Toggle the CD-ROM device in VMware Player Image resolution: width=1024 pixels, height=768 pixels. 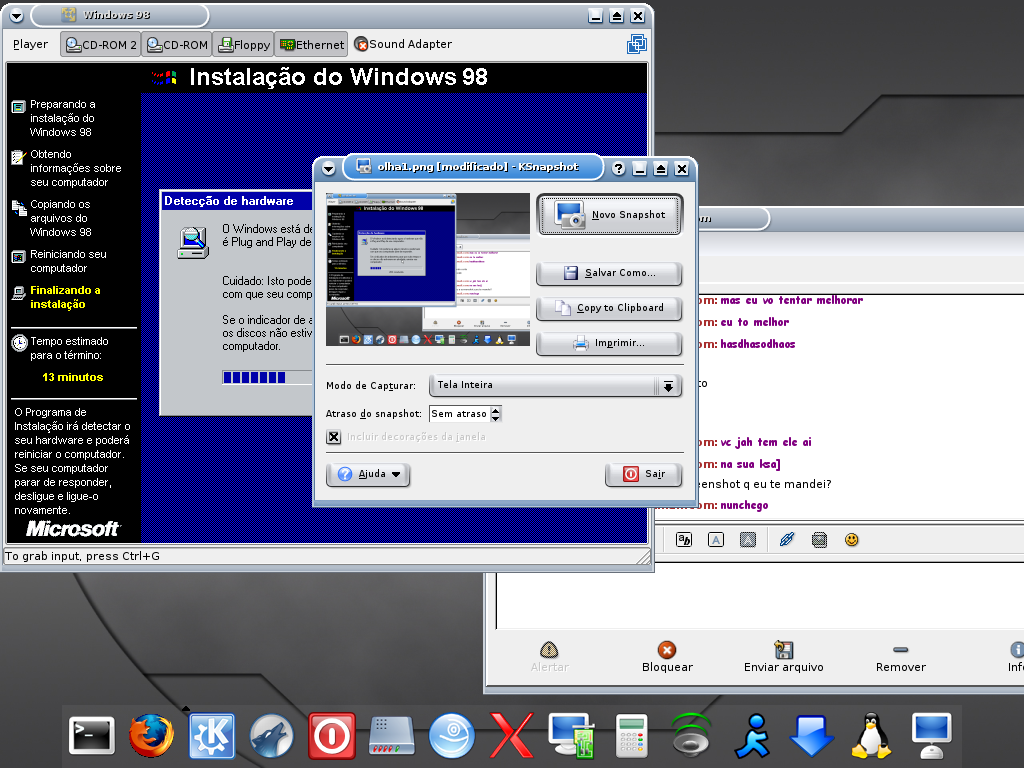(x=177, y=44)
